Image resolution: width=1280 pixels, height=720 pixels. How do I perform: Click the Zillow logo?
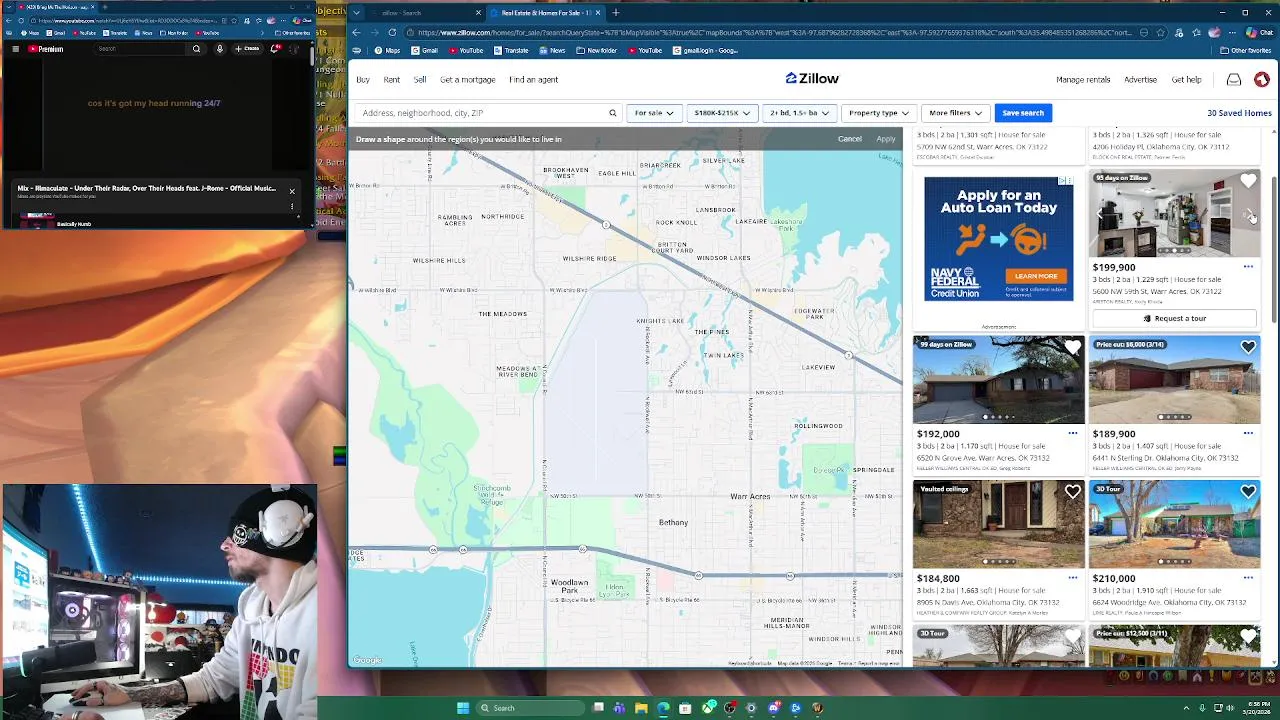pos(812,79)
